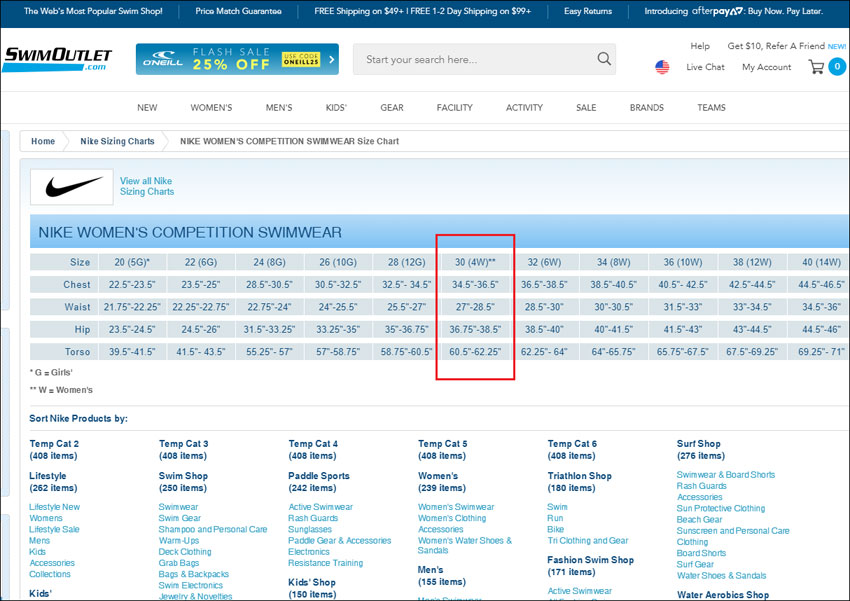This screenshot has height=601, width=850.
Task: Click the Lifestyle New link
Action: point(54,507)
